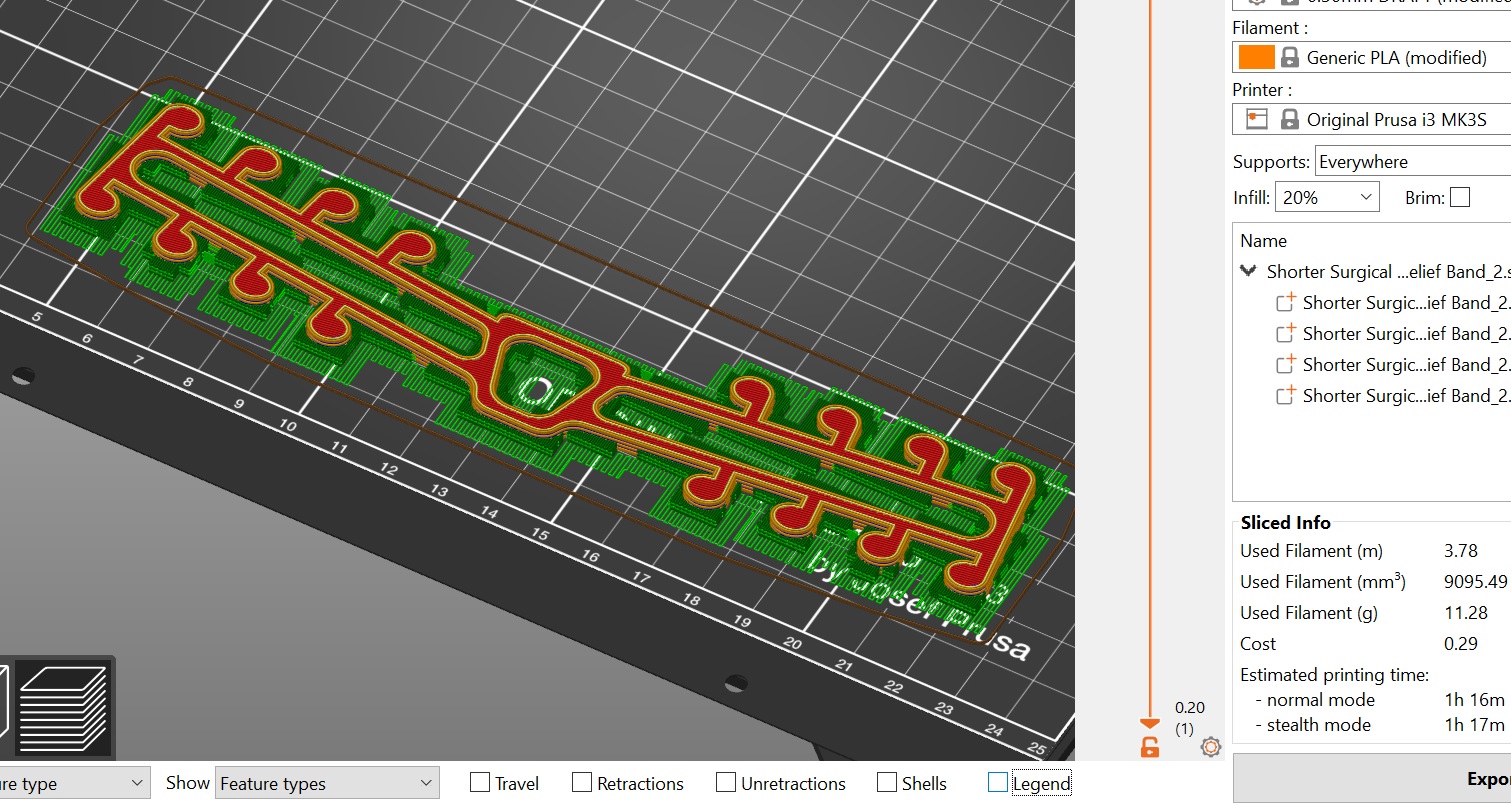Toggle the Retractions checkbox
Image resolution: width=1511 pixels, height=805 pixels.
click(582, 783)
